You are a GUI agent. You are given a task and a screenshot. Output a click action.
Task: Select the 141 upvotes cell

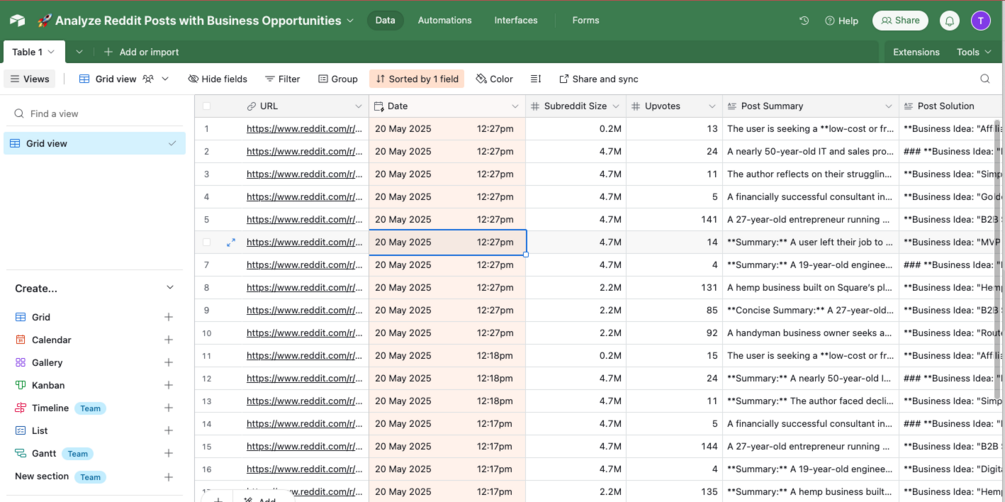point(674,219)
